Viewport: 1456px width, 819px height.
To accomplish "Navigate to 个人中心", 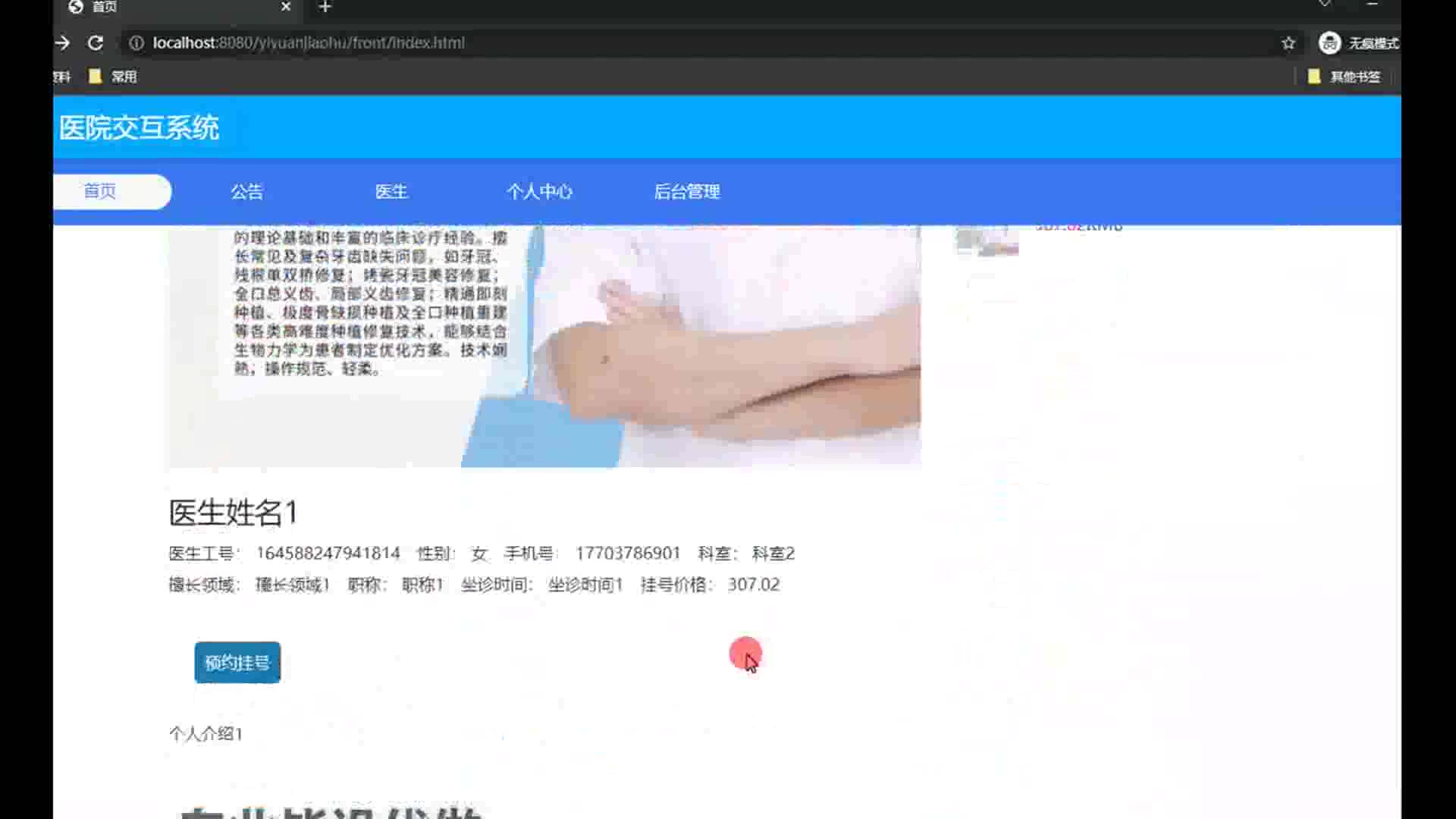I will pos(539,192).
